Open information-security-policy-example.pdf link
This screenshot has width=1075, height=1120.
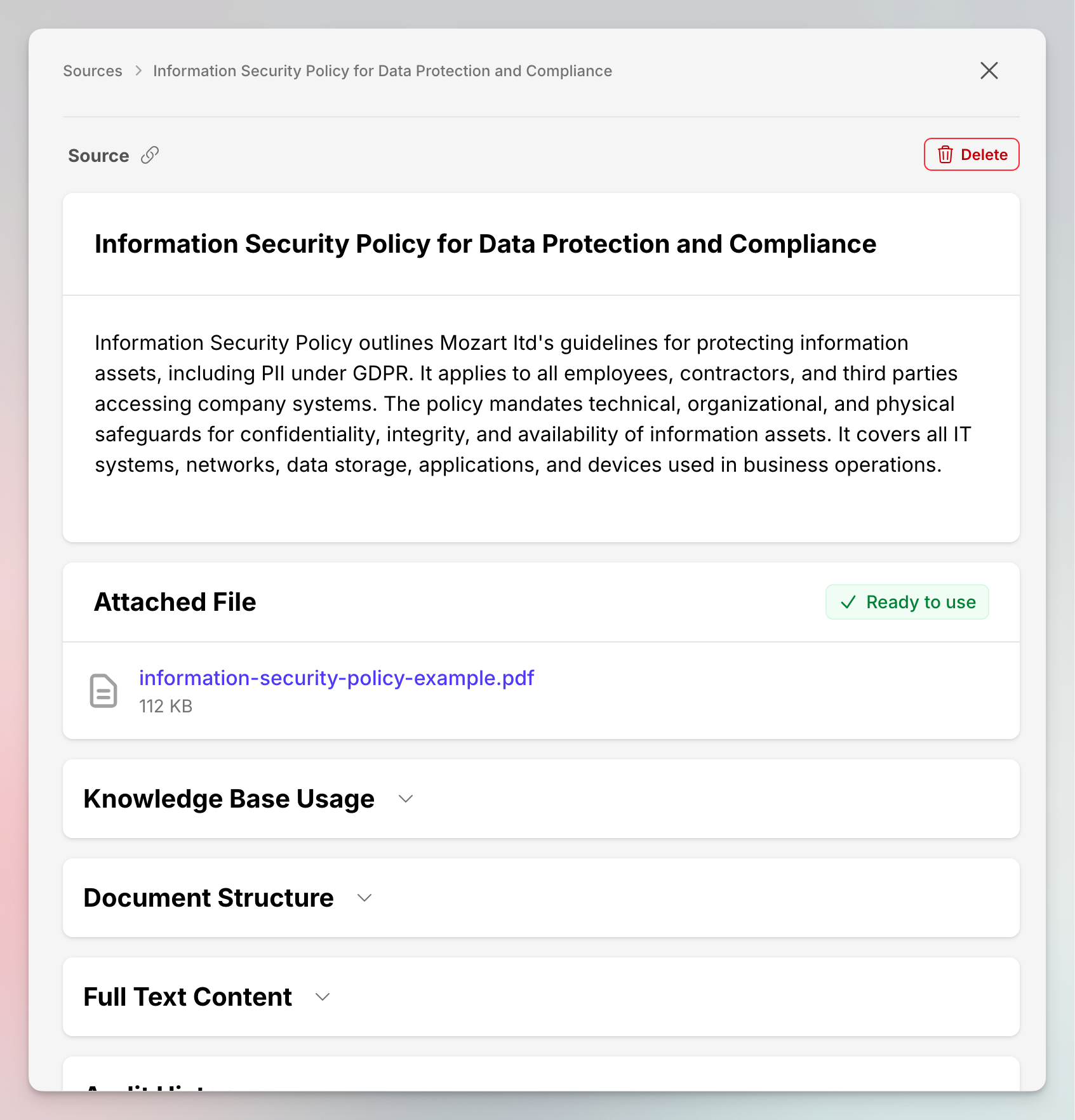[x=337, y=678]
